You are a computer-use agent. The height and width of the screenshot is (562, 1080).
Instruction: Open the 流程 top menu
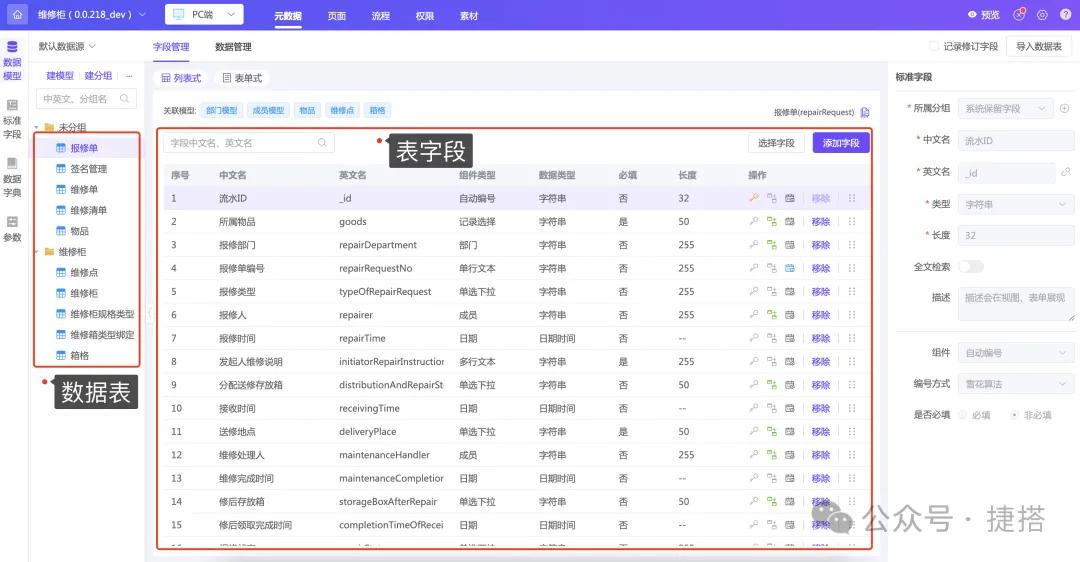(380, 16)
